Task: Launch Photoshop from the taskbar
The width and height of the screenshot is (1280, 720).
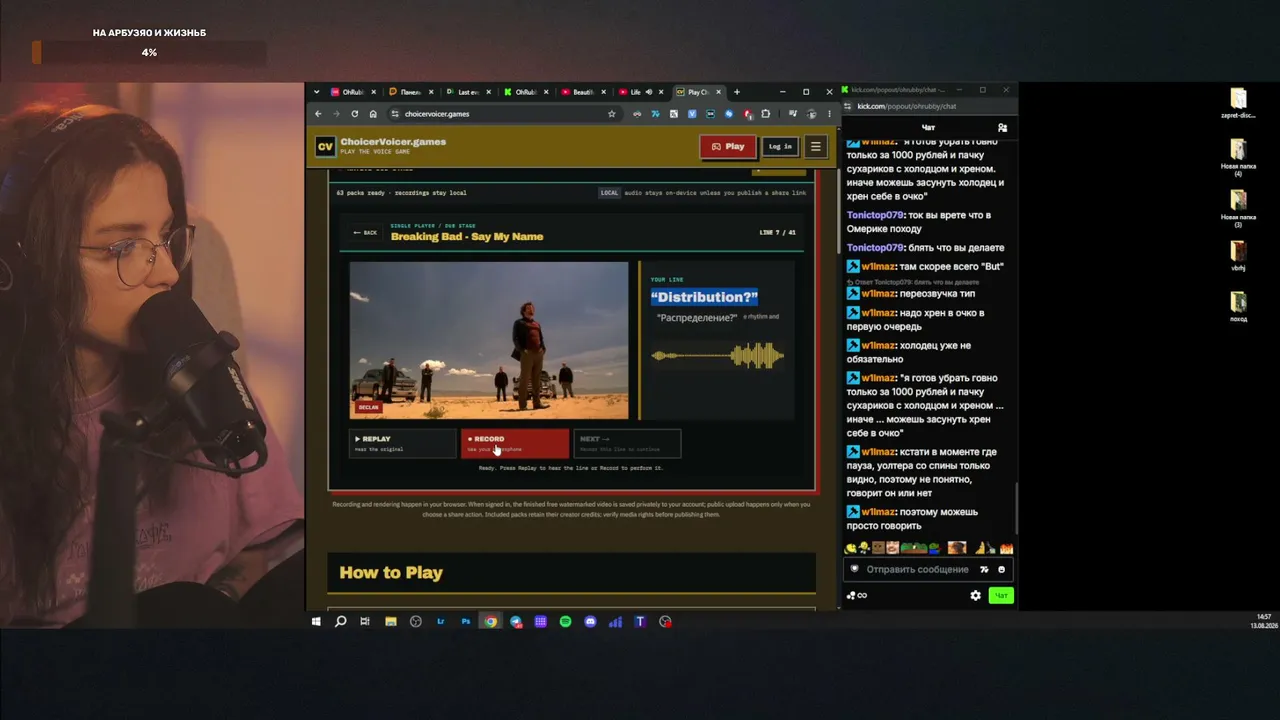Action: [465, 622]
